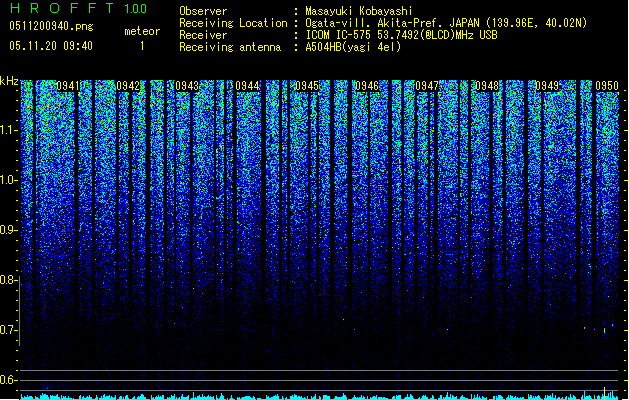Click the Observer label

point(203,11)
